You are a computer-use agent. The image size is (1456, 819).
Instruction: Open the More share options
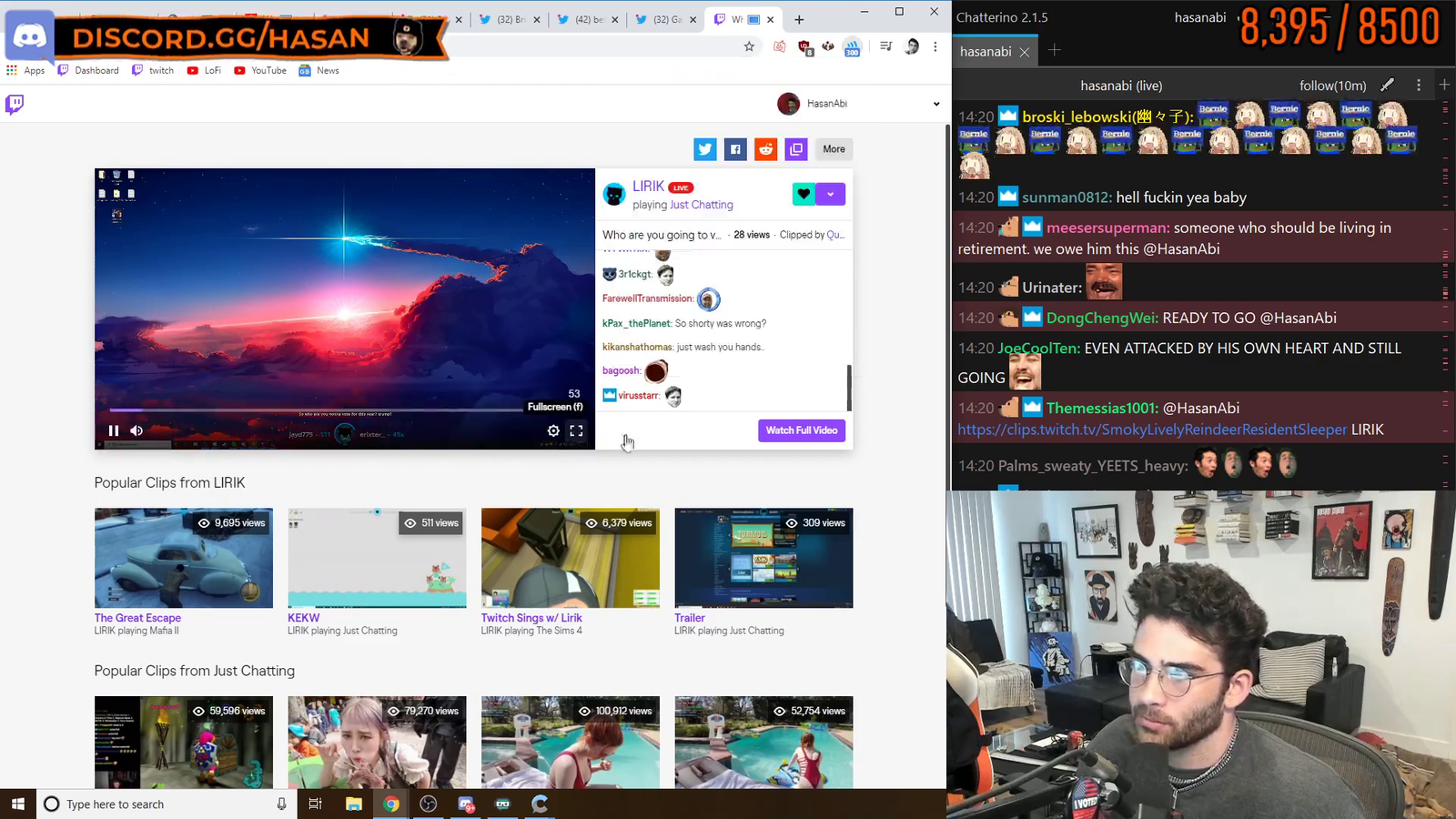tap(834, 149)
